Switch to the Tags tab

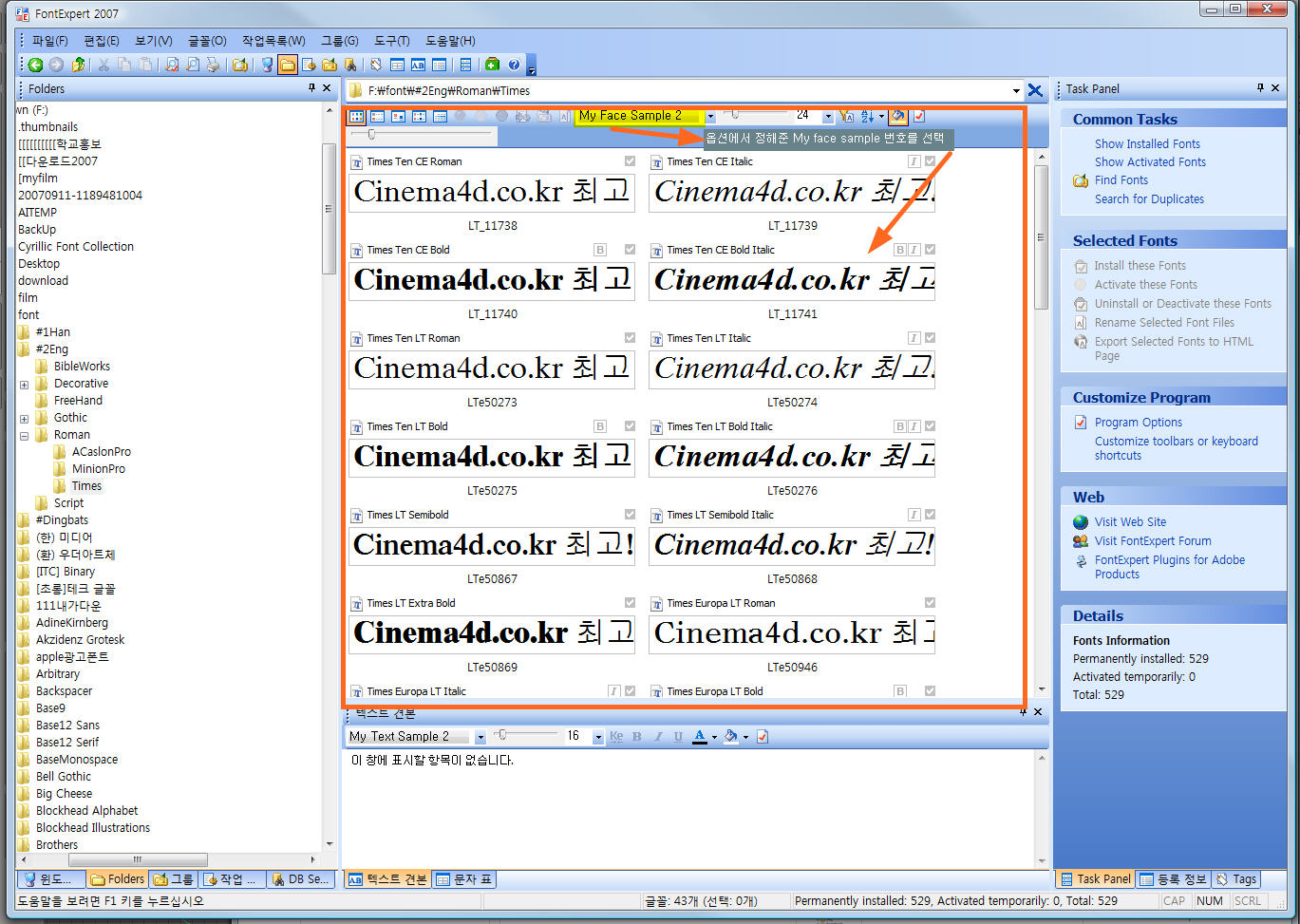pos(1236,879)
